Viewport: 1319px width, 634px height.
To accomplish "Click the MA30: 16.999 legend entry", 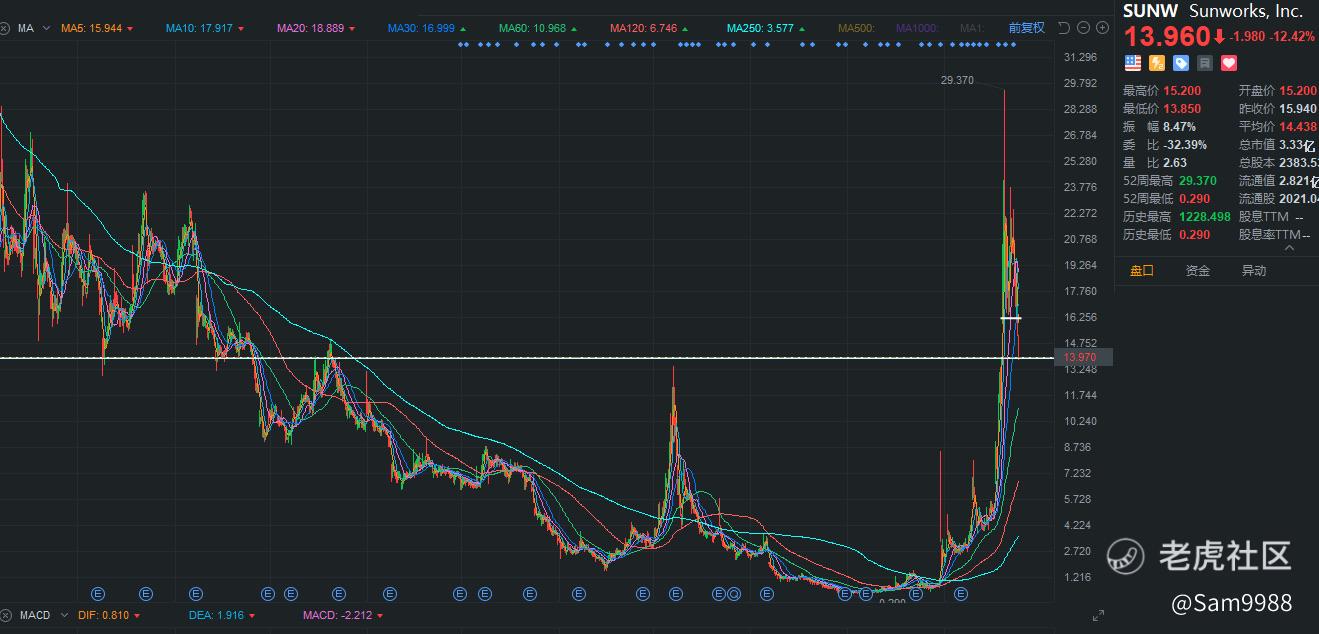I will point(422,29).
